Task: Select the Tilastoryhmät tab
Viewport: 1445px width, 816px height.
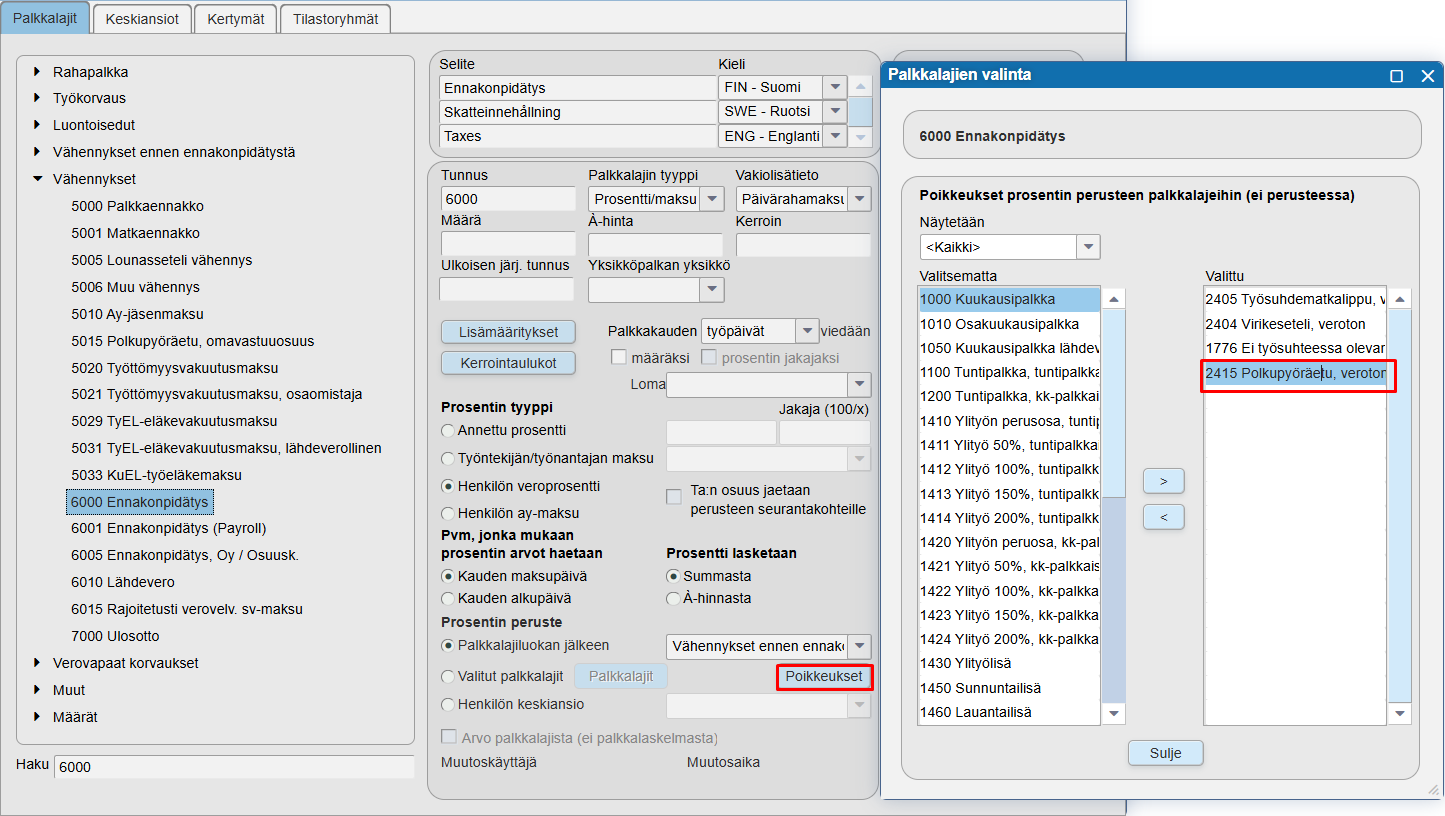Action: 335,18
